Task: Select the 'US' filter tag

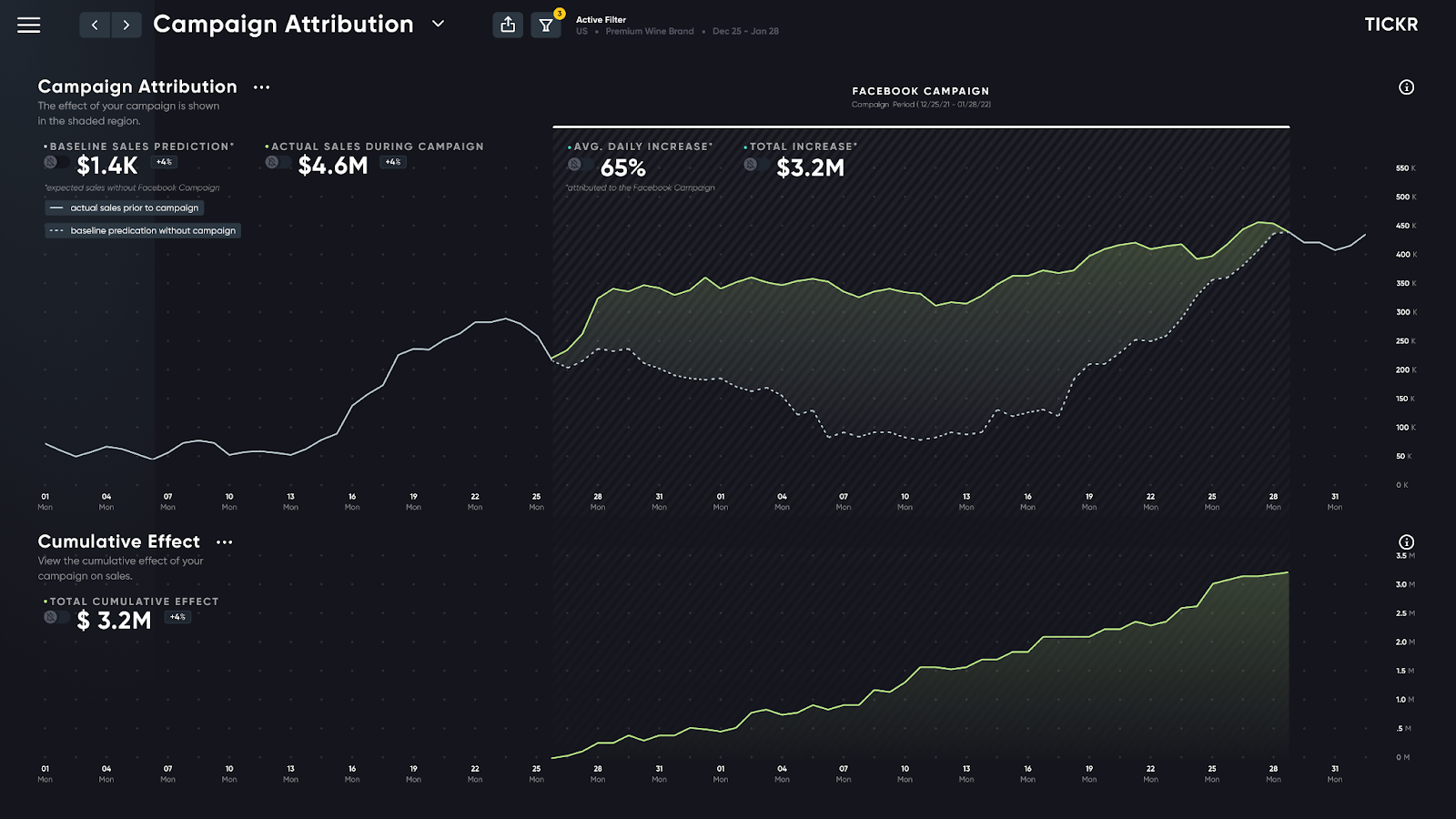Action: pos(581,32)
